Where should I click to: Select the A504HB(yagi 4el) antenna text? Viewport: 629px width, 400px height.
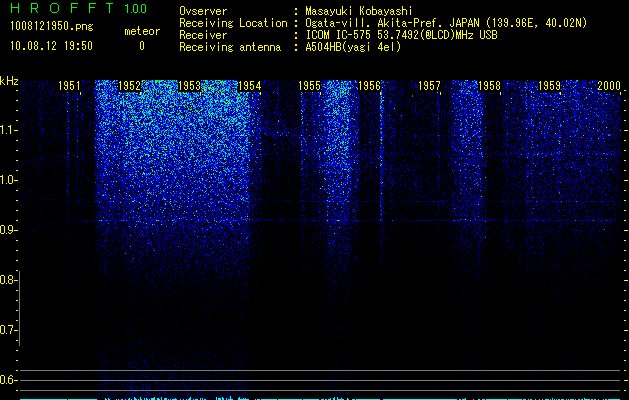(353, 47)
